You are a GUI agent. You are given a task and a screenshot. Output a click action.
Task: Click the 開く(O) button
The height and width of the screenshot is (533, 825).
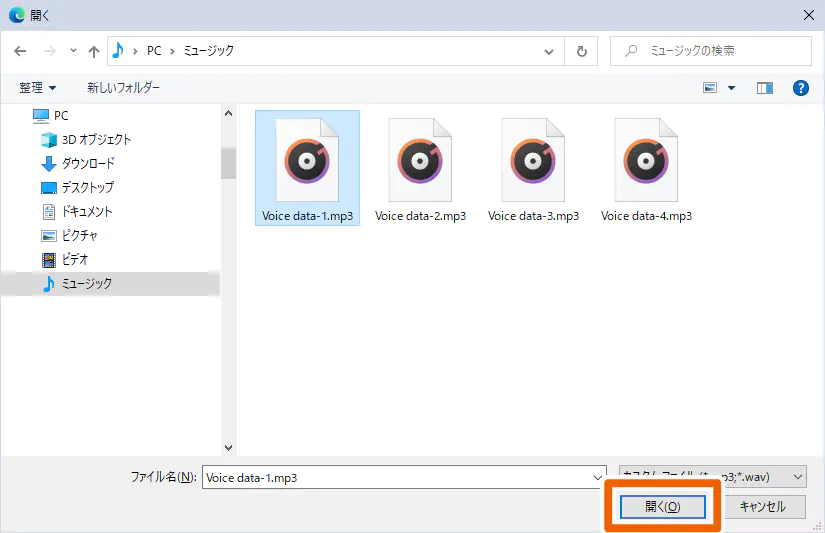tap(662, 507)
